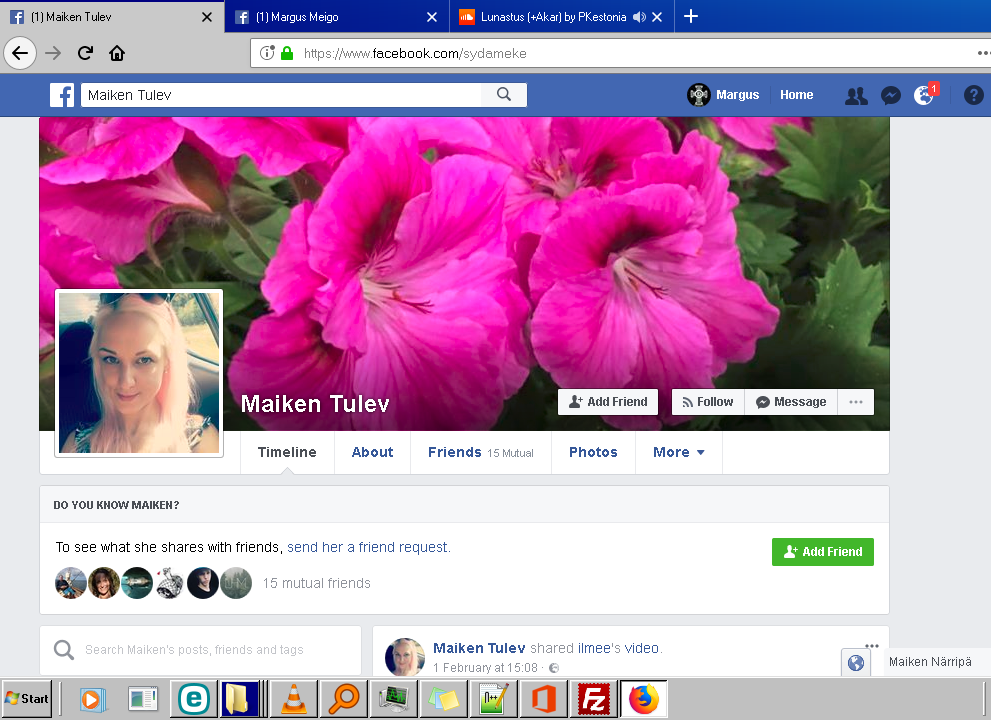Click the Maiken Tulev cover name
The width and height of the screenshot is (991, 720).
click(315, 404)
